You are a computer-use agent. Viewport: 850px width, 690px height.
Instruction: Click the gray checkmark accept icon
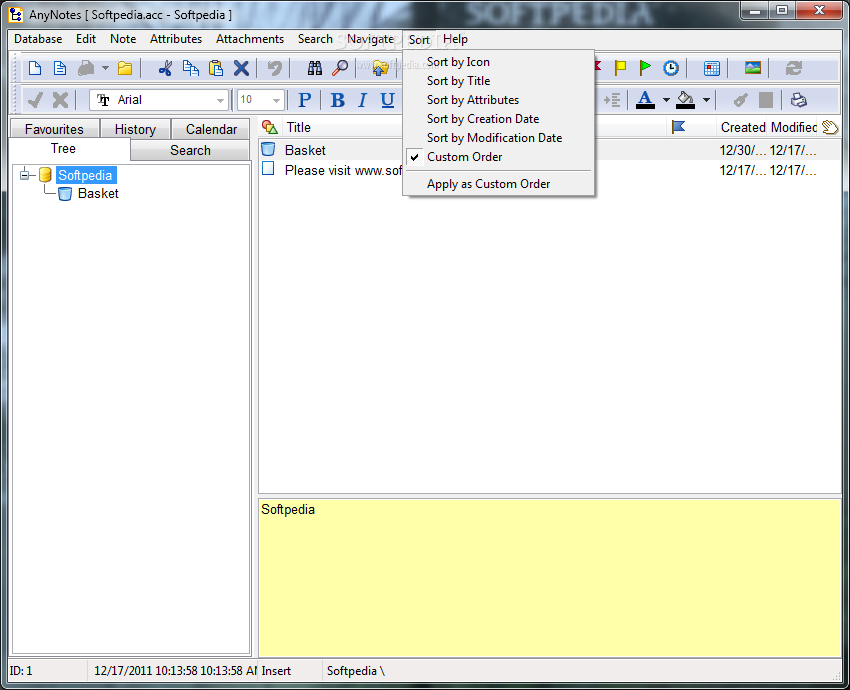[35, 100]
